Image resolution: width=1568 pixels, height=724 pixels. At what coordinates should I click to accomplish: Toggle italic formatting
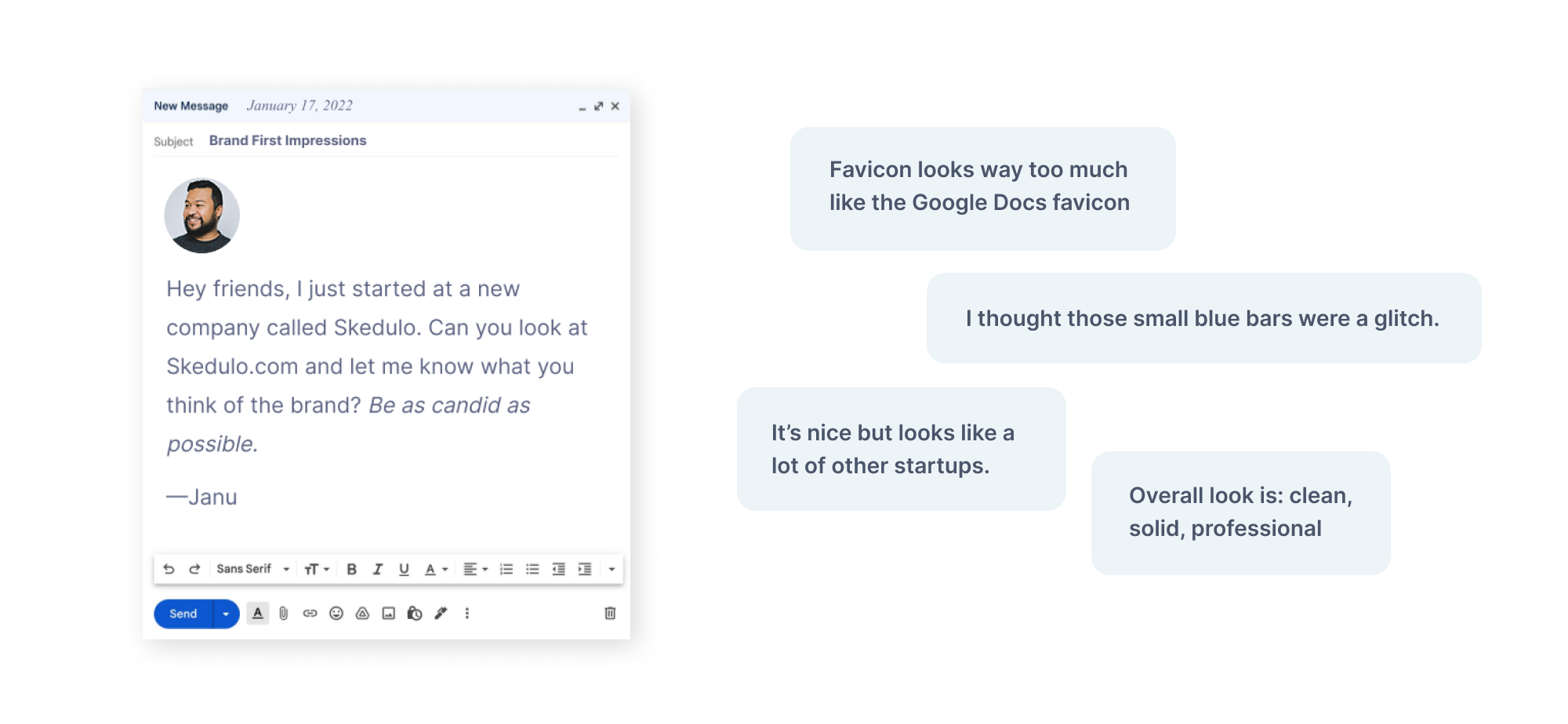pyautogui.click(x=377, y=570)
